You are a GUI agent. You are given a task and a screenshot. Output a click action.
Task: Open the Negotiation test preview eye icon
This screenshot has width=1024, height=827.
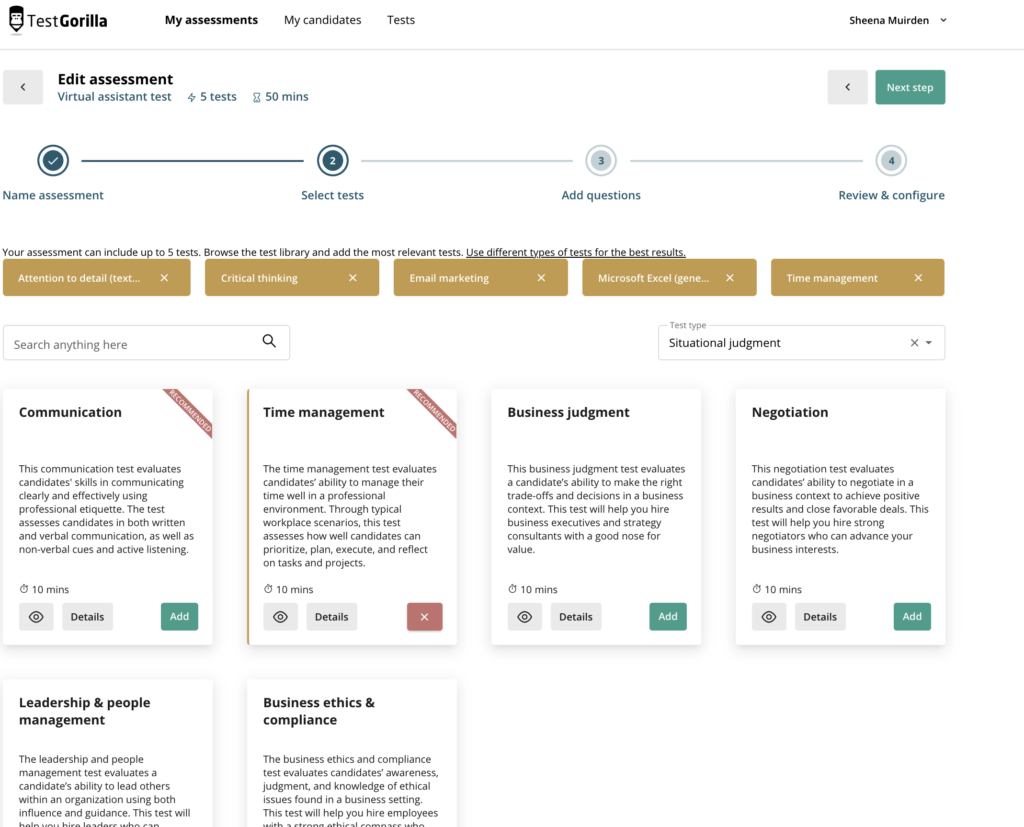(768, 616)
